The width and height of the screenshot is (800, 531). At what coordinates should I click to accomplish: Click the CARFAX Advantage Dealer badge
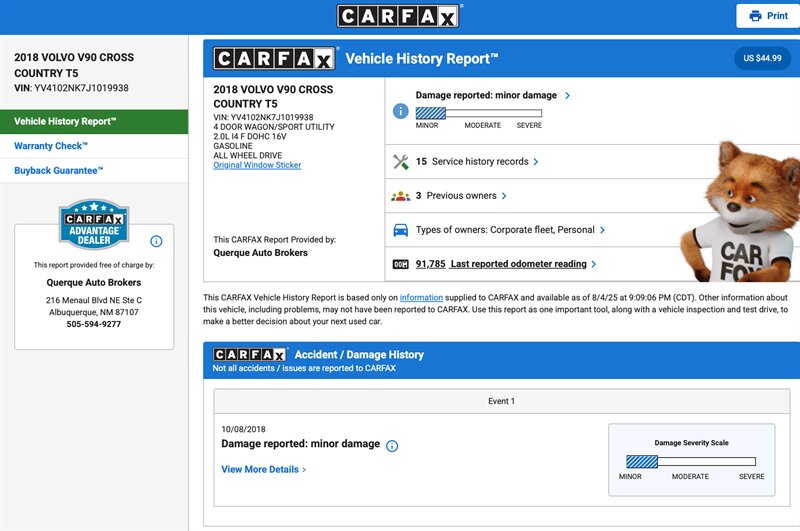tap(94, 224)
